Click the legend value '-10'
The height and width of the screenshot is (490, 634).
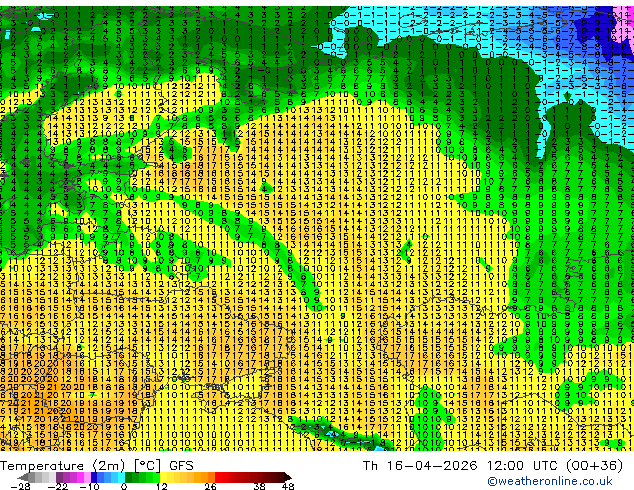[x=89, y=486]
